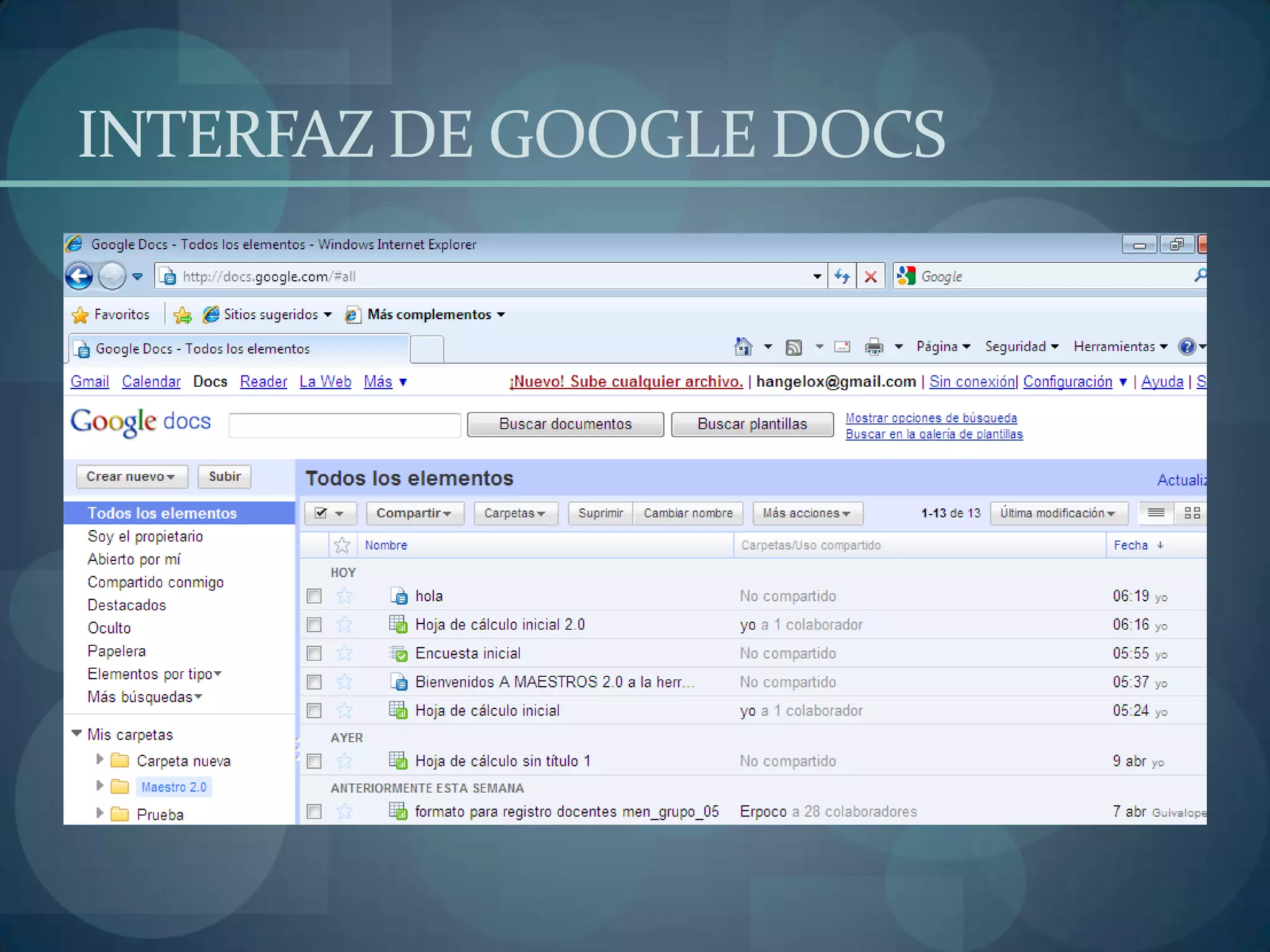Click the red Stop loading icon
This screenshot has width=1270, height=952.
point(871,276)
